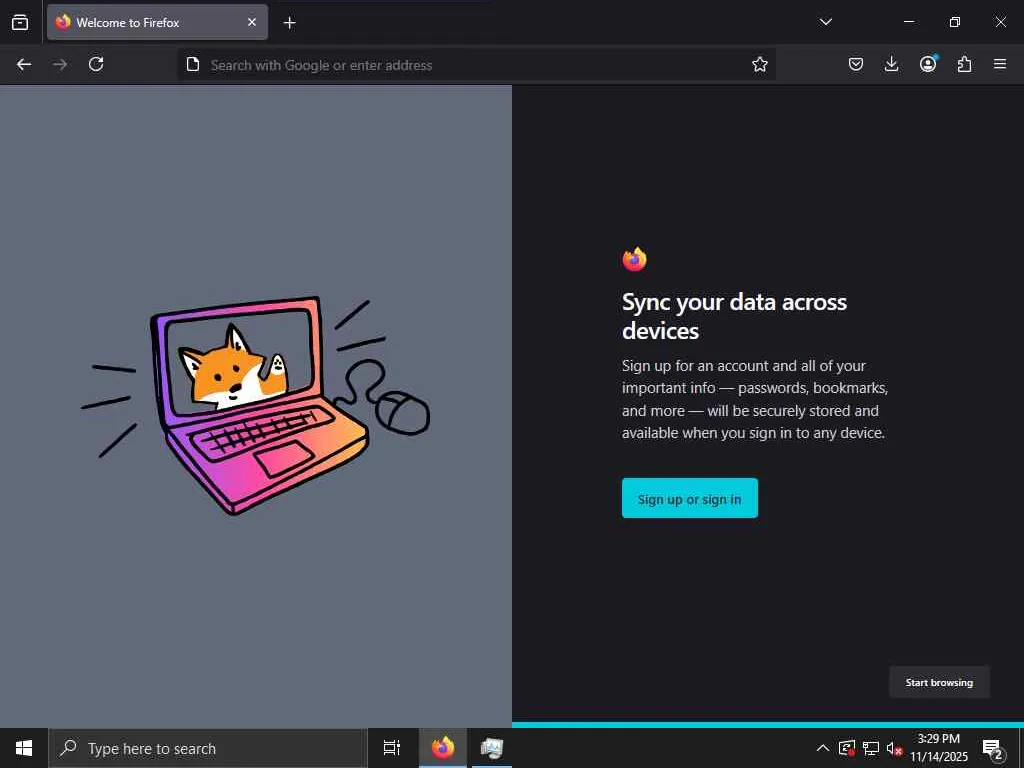This screenshot has width=1024, height=768.
Task: Open the notification center icon
Action: click(x=993, y=749)
